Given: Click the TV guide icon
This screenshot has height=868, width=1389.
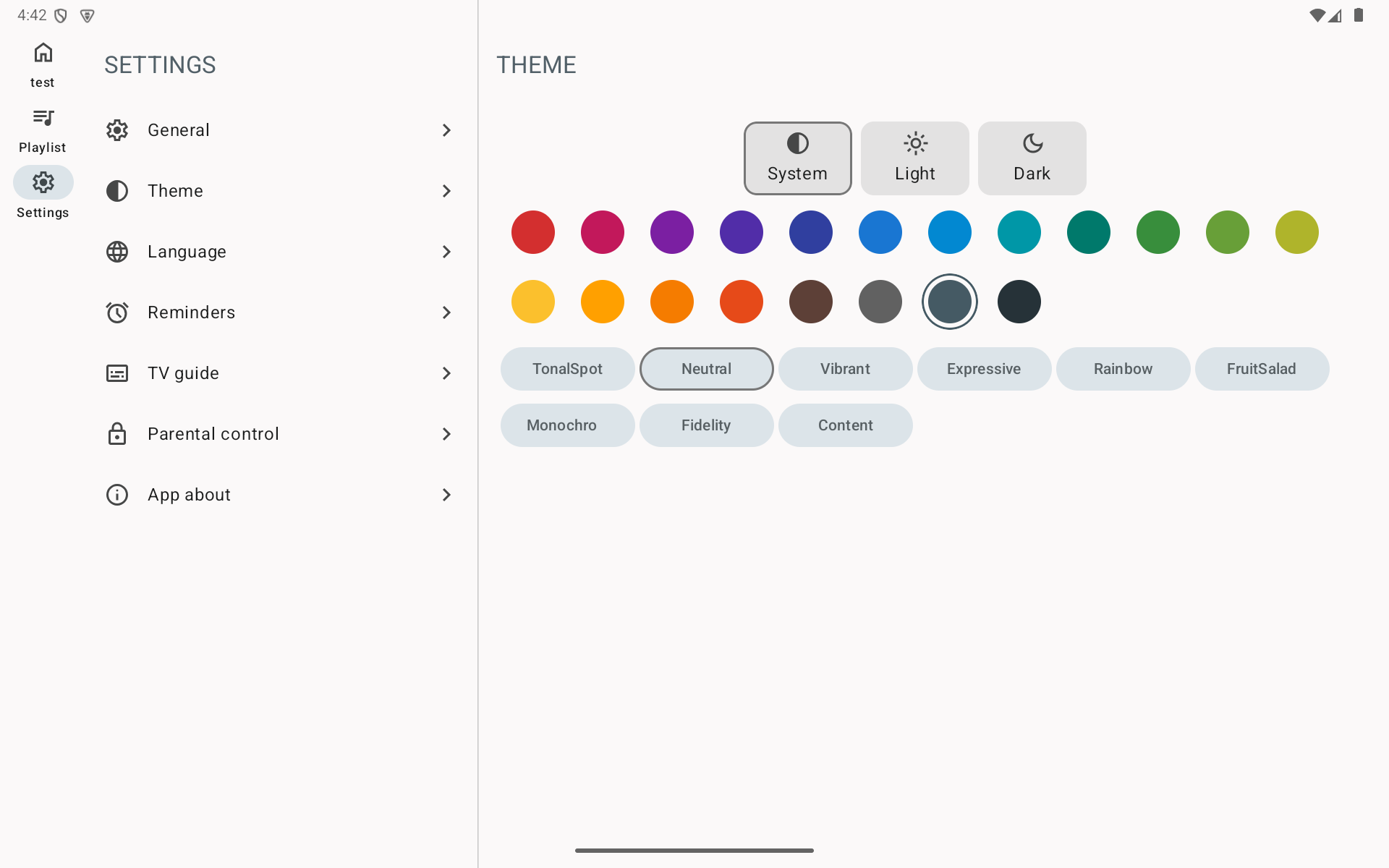Looking at the screenshot, I should [117, 373].
